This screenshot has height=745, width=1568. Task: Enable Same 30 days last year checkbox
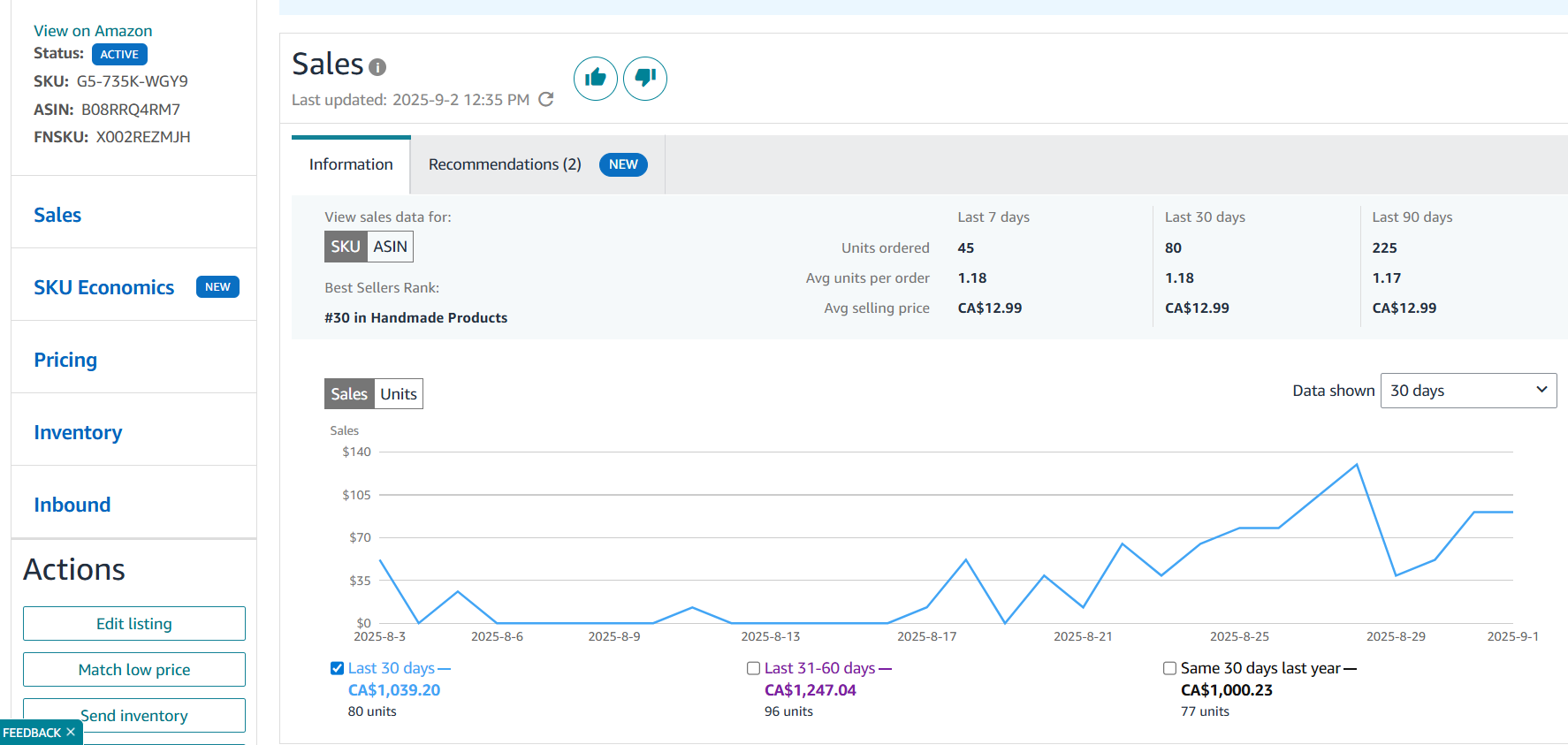1169,668
